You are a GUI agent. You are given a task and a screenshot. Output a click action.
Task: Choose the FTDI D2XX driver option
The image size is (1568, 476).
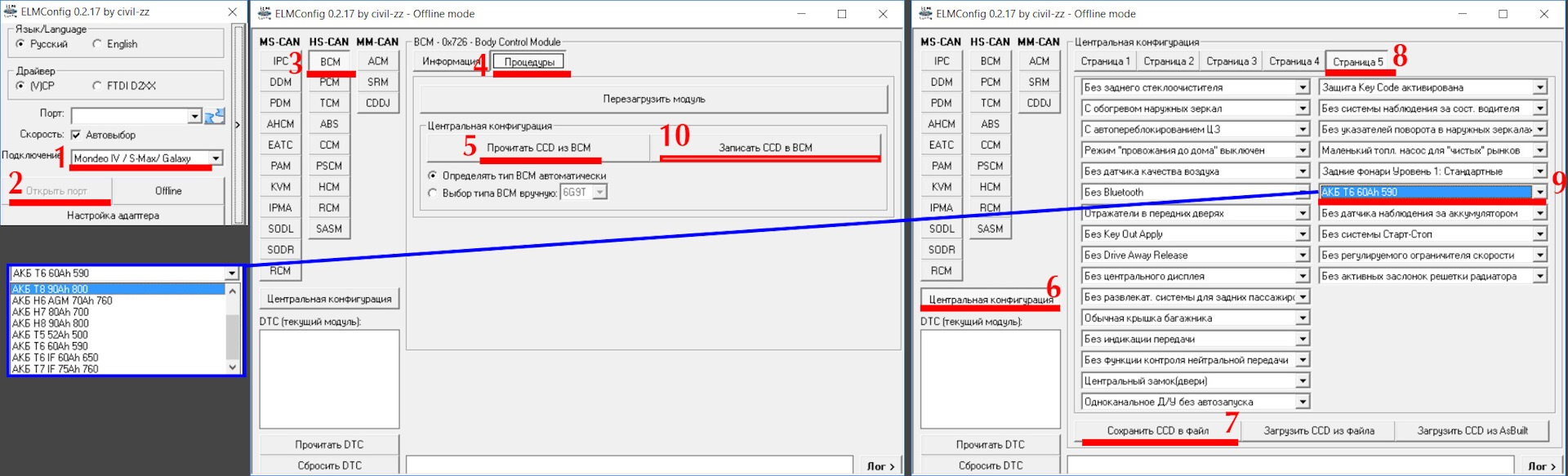point(98,86)
